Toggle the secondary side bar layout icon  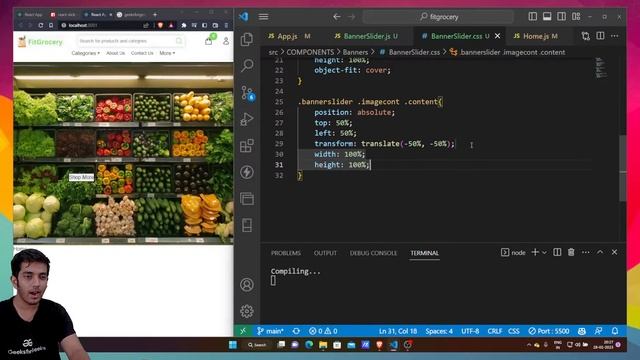(x=562, y=16)
